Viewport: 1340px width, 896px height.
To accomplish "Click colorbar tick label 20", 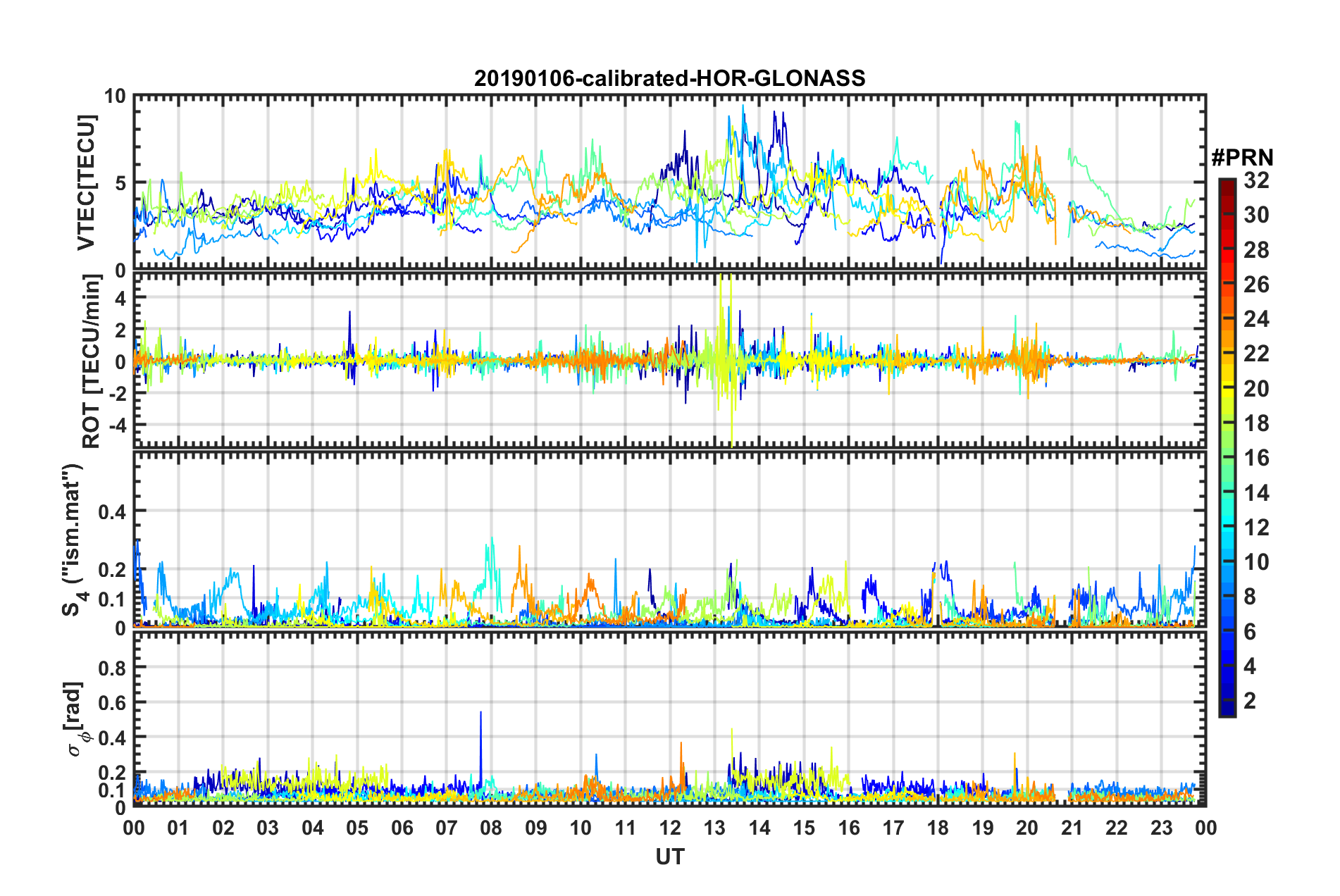I will tap(1256, 388).
